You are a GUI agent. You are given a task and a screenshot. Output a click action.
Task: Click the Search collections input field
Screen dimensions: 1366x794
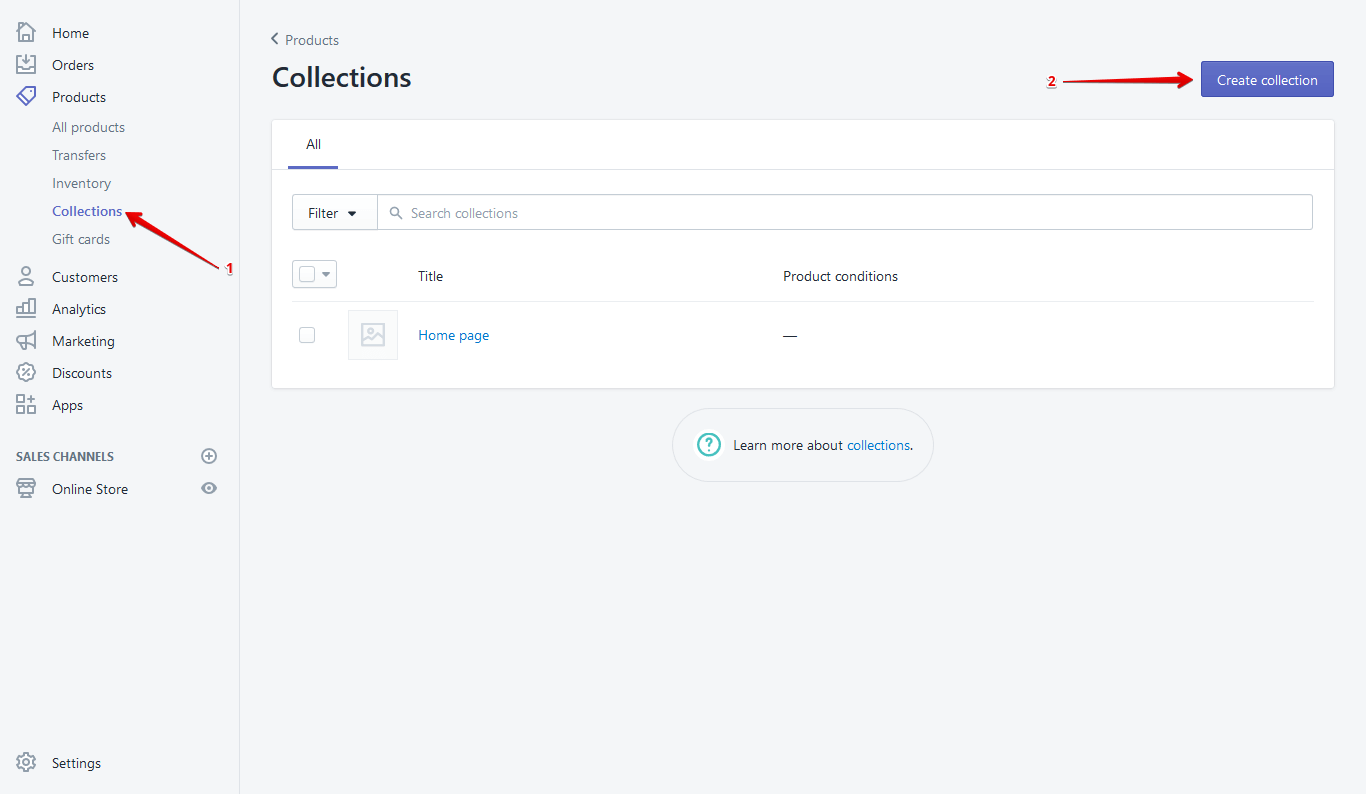(x=850, y=213)
